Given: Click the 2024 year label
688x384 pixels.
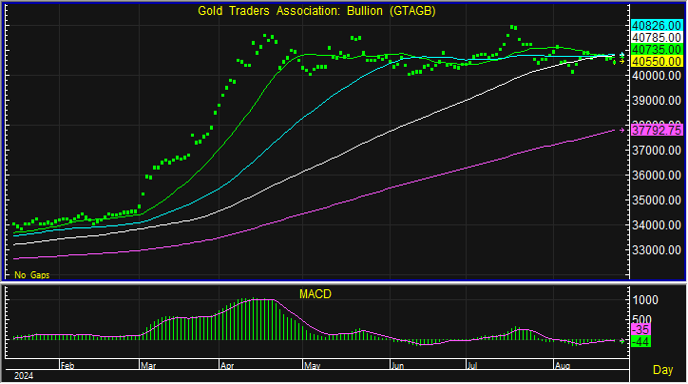Looking at the screenshot, I should point(24,376).
